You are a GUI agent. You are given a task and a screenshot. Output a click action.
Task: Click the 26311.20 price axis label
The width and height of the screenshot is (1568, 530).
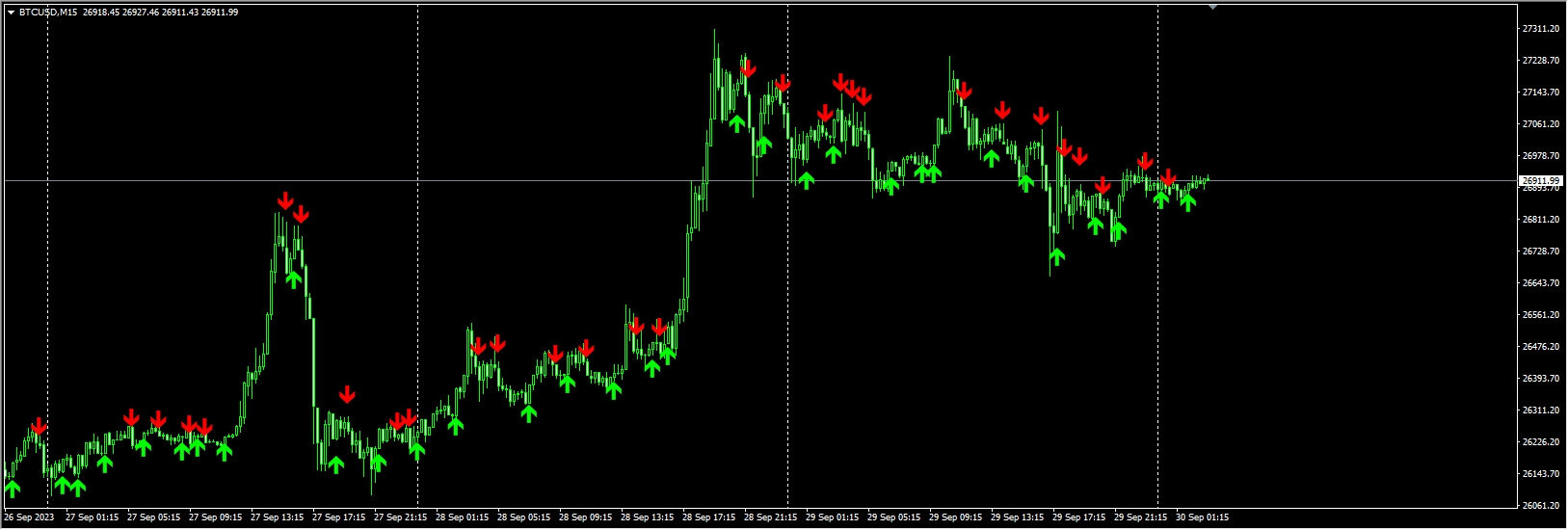1540,411
